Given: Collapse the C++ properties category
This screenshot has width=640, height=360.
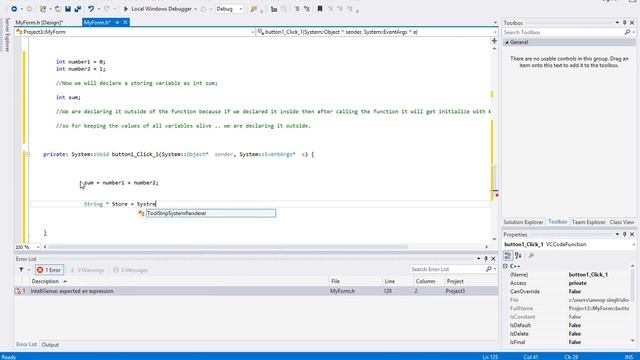Looking at the screenshot, I should point(505,266).
